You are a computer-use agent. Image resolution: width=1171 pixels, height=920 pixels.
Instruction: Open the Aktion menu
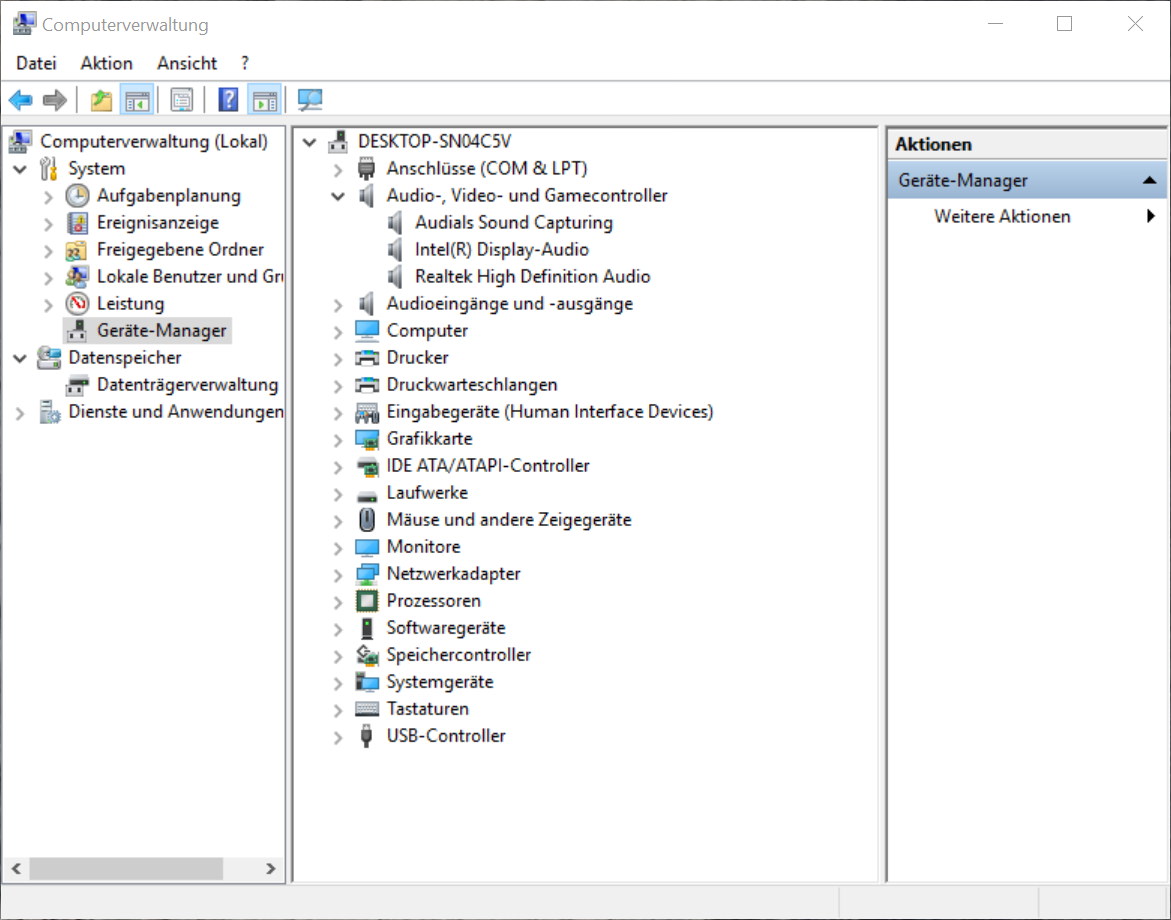(106, 63)
